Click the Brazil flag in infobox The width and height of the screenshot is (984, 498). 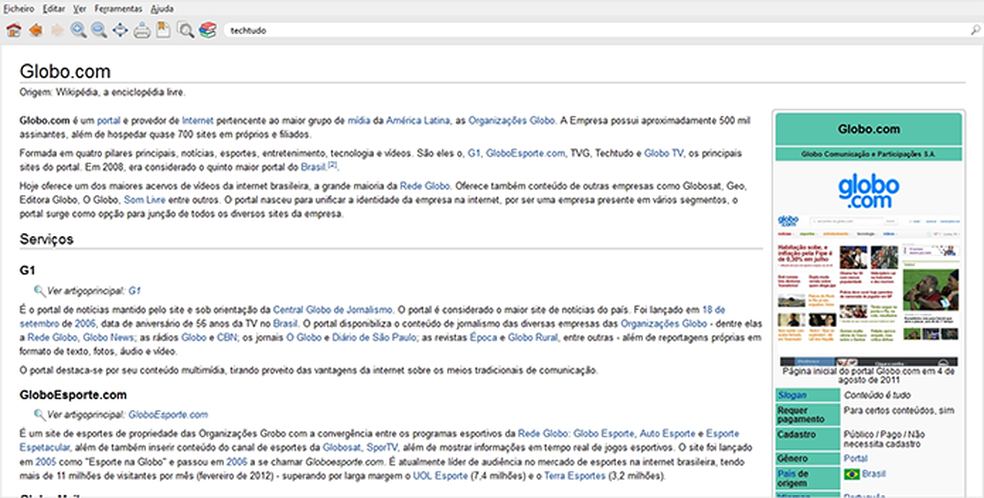tap(852, 474)
